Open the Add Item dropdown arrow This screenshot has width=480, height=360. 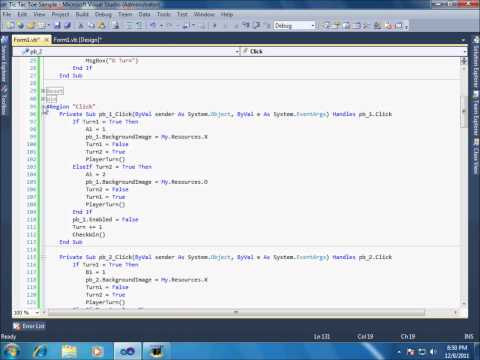coord(47,25)
